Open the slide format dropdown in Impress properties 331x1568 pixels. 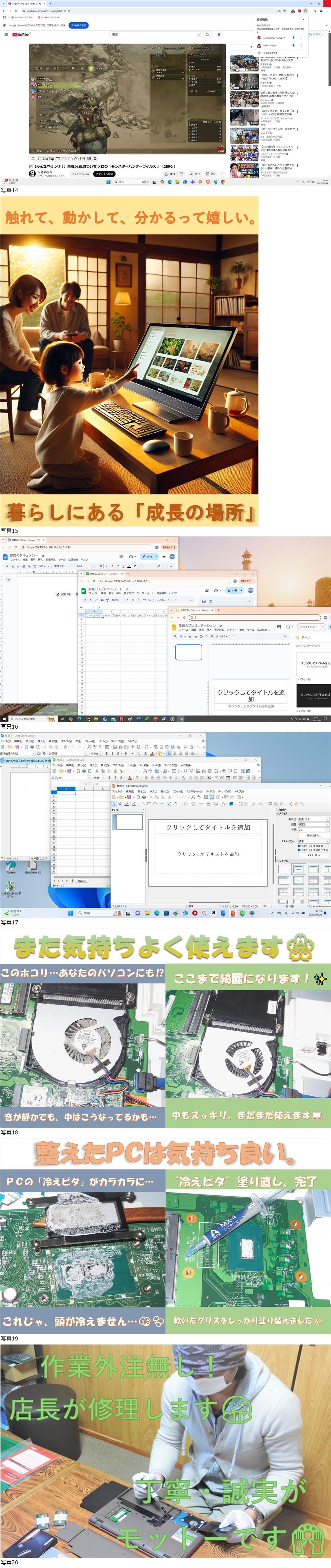313,819
